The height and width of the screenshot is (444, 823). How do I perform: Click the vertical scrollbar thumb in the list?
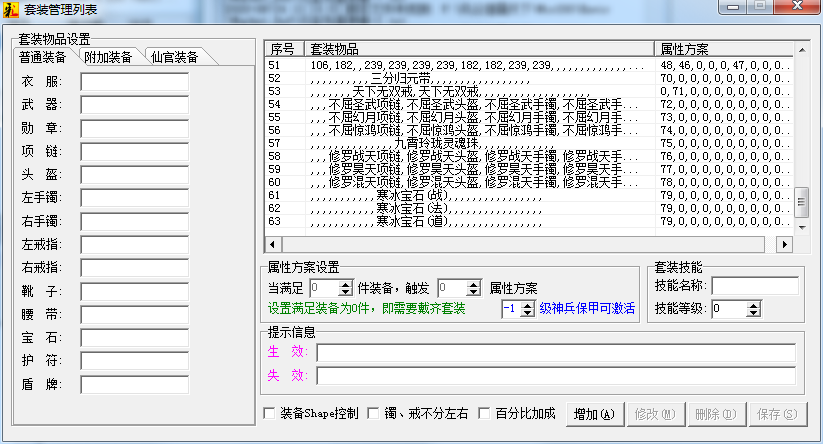pos(800,203)
